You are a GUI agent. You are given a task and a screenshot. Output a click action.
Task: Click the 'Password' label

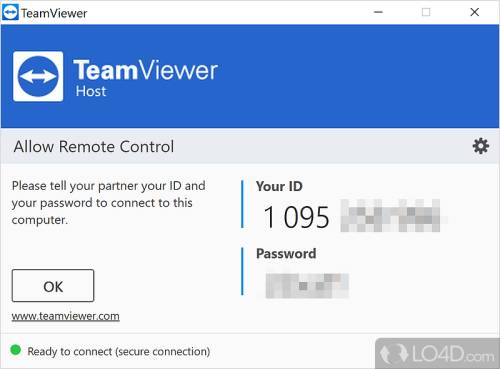(x=286, y=253)
